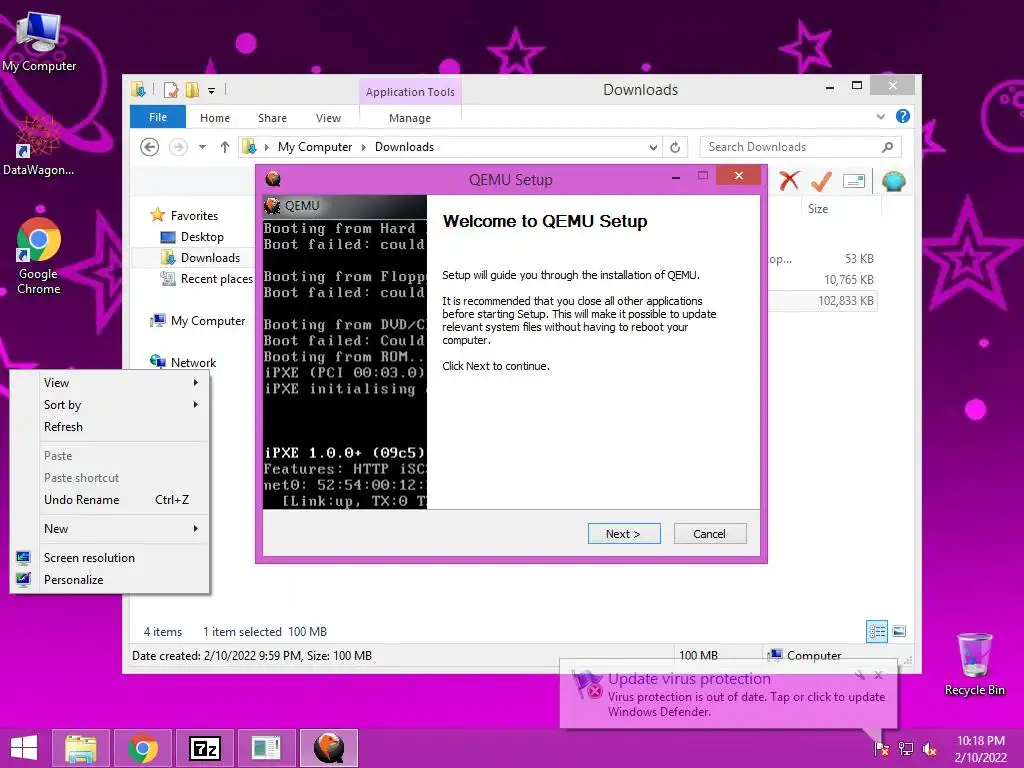Click the rename card icon in Downloads toolbar
The image size is (1024, 768).
(x=854, y=181)
